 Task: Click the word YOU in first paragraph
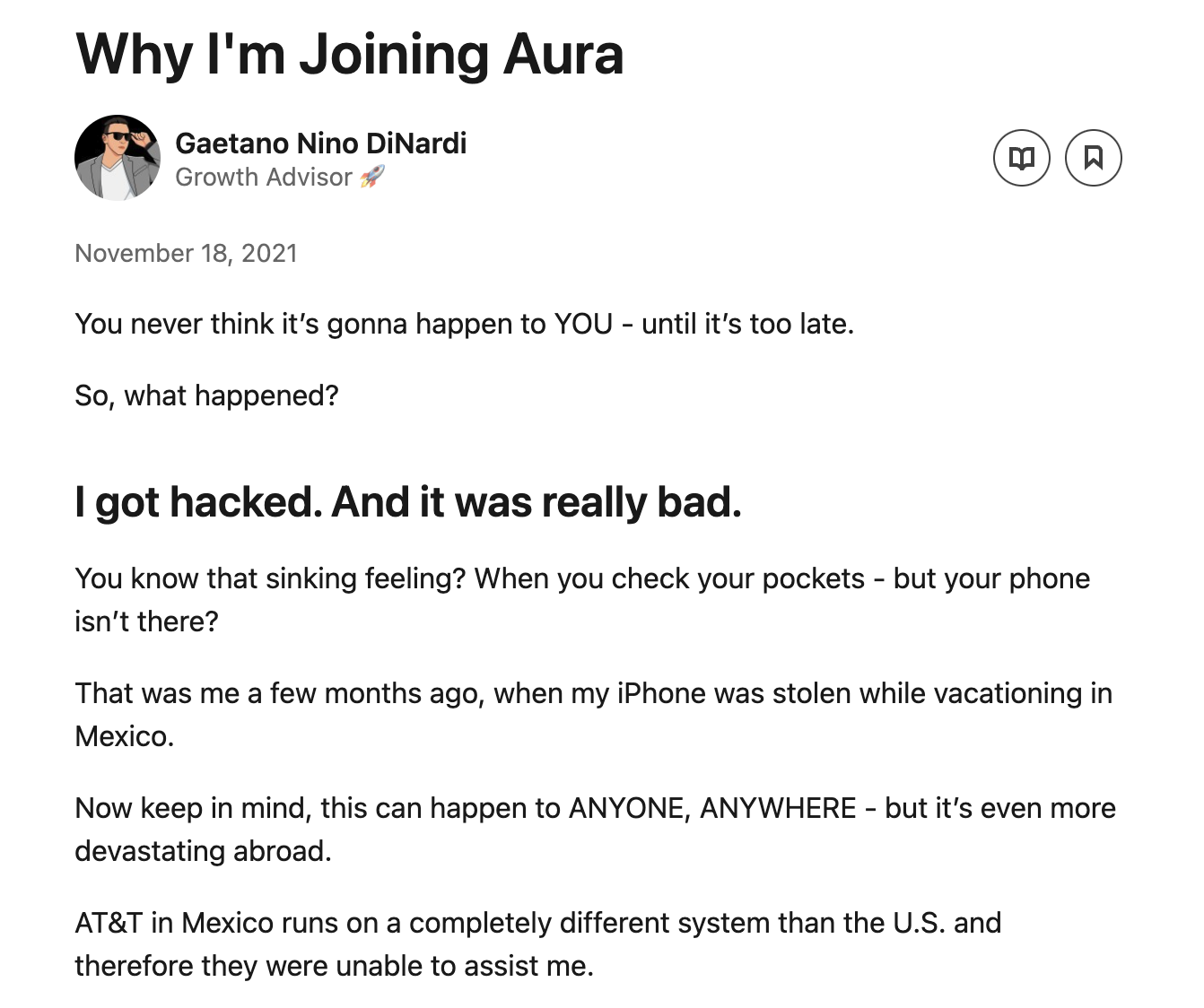tap(583, 324)
